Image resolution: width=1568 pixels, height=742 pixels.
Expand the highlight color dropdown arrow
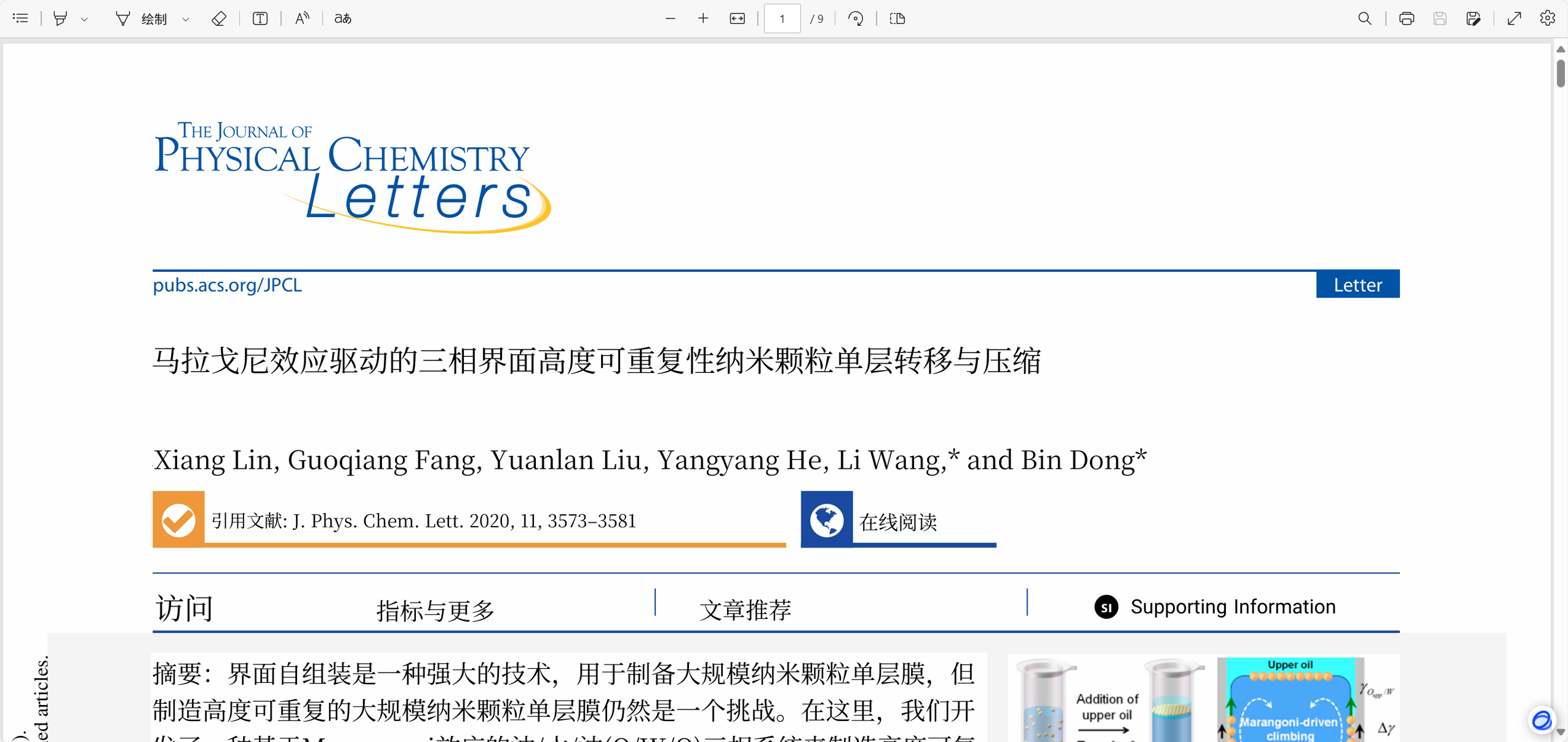click(x=85, y=19)
